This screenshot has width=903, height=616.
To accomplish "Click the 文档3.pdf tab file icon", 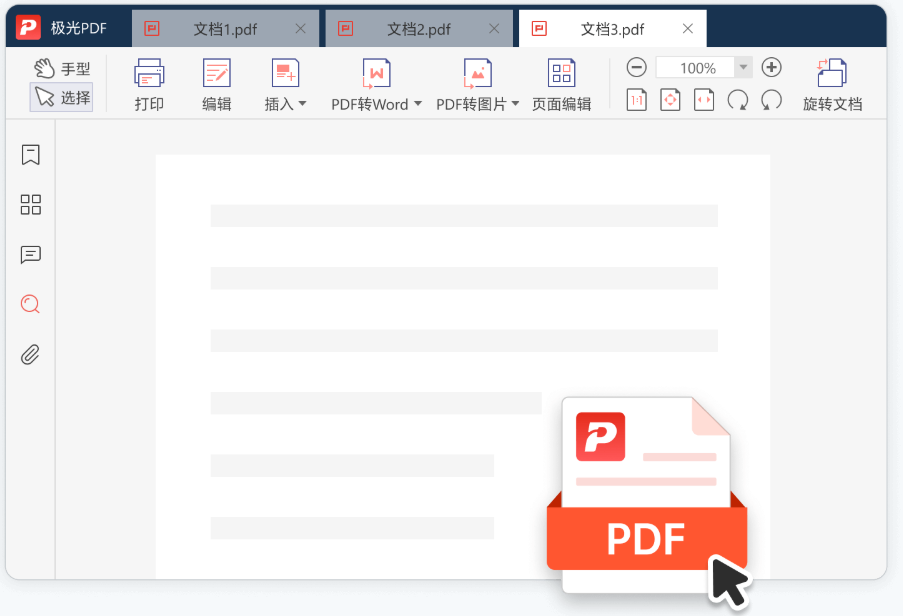I will 539,28.
